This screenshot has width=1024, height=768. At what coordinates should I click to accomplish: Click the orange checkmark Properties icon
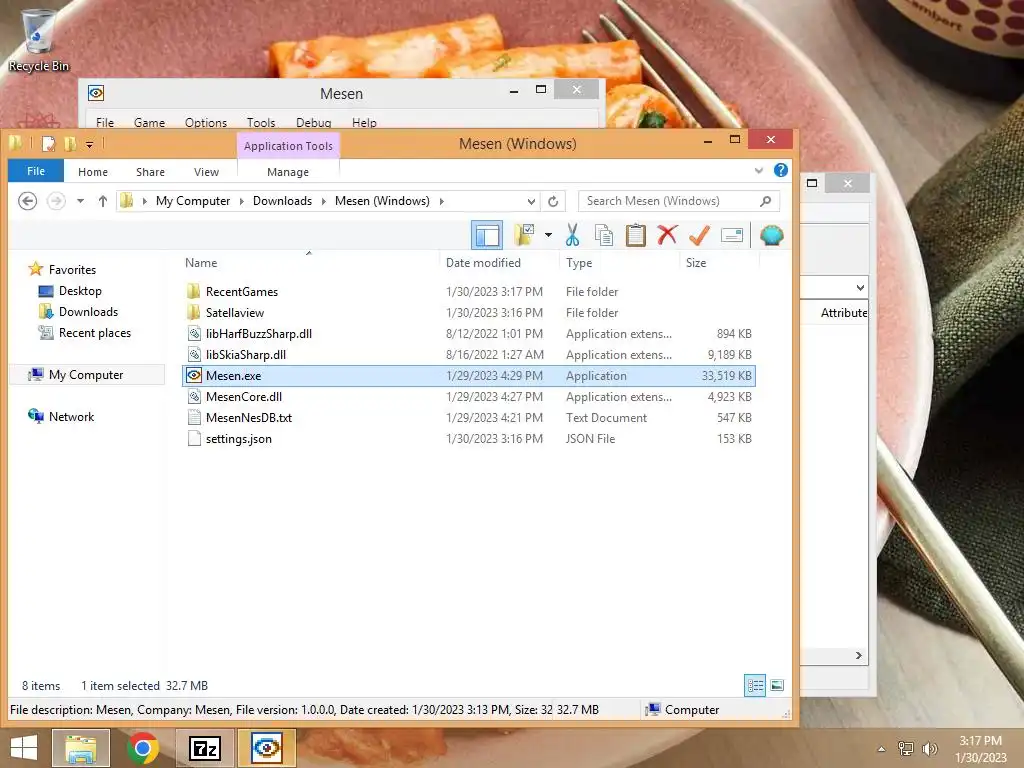click(699, 235)
